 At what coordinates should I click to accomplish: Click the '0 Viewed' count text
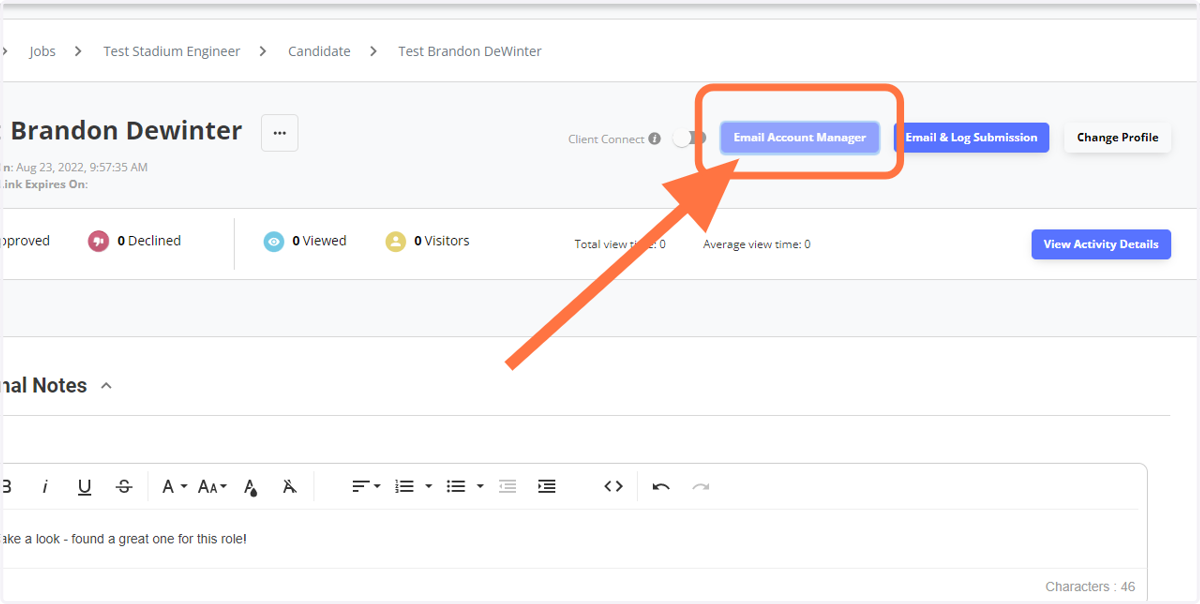pyautogui.click(x=319, y=241)
